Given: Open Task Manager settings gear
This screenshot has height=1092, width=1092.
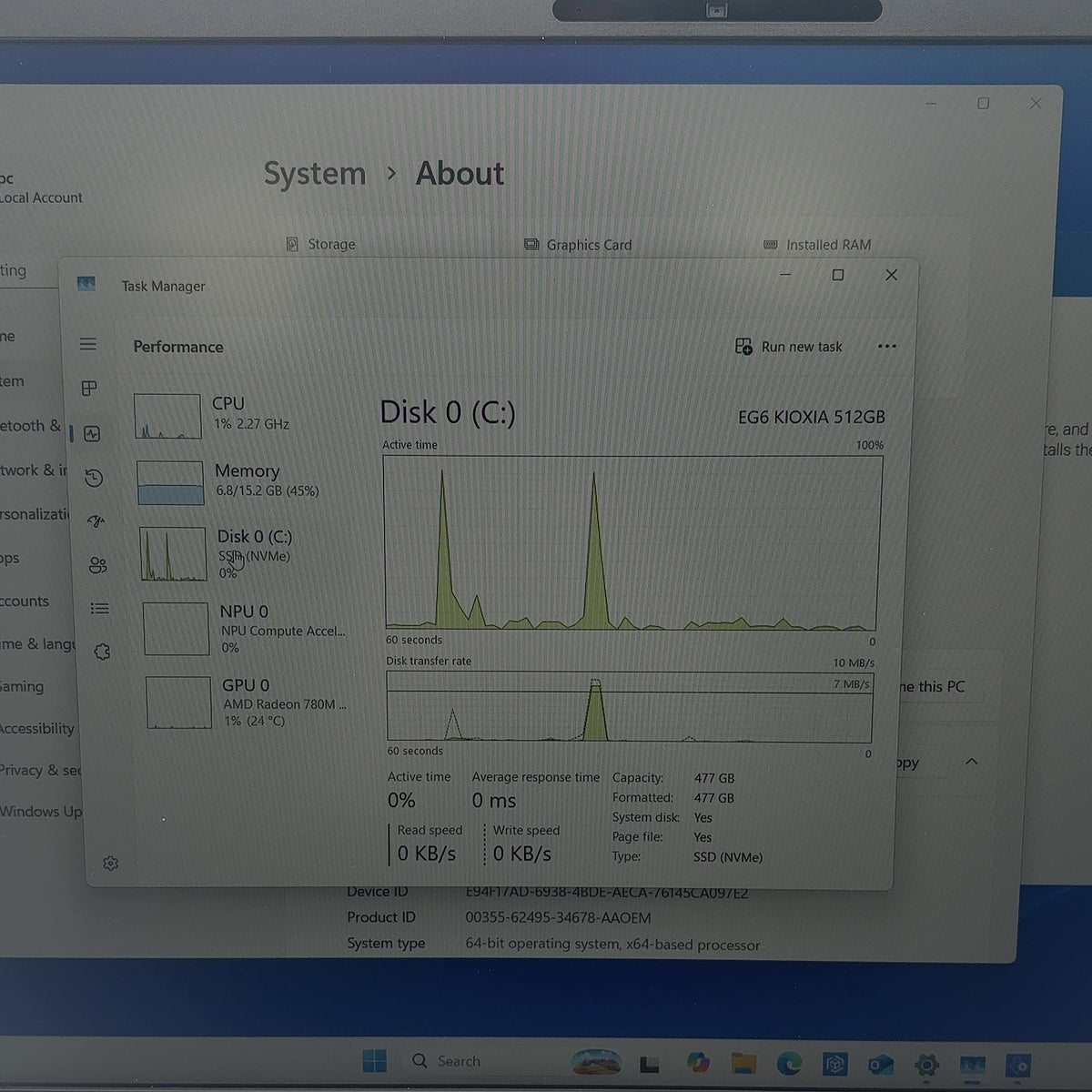Looking at the screenshot, I should tap(111, 863).
